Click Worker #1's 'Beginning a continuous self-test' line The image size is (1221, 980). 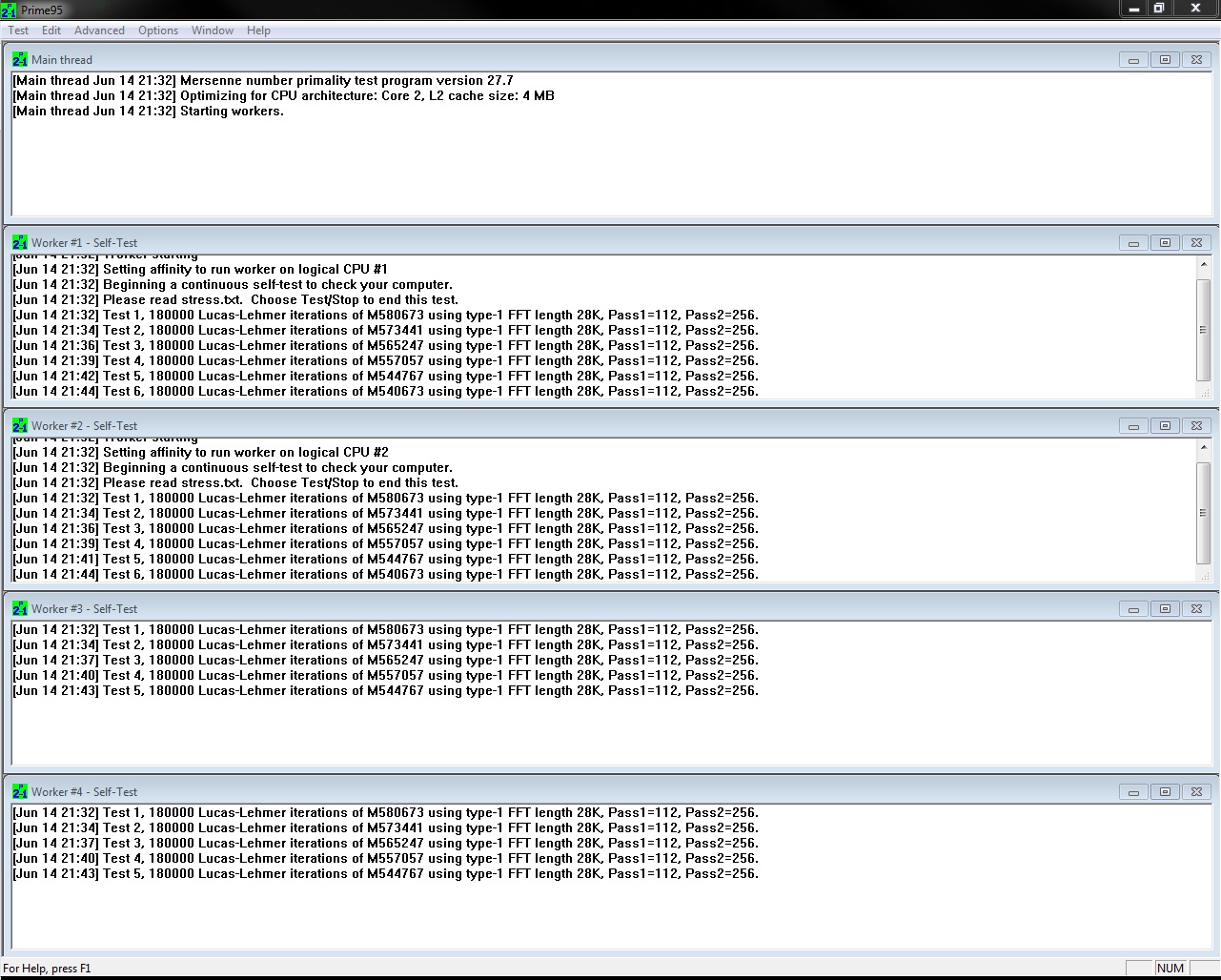click(233, 284)
